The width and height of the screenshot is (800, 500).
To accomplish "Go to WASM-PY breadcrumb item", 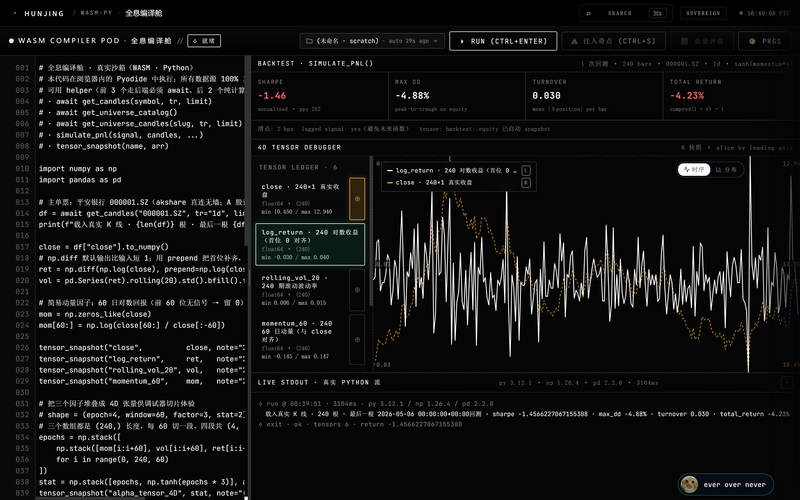I will [96, 13].
